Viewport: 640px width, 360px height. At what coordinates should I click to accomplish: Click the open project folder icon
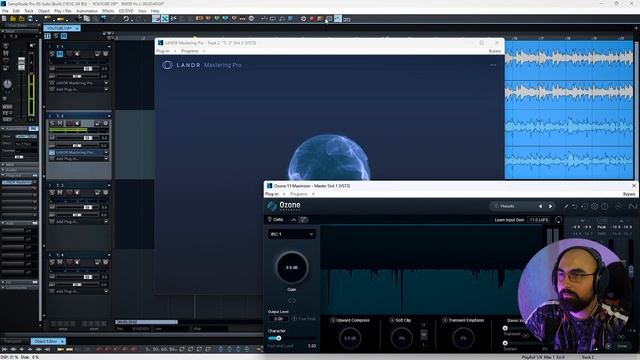click(13, 19)
